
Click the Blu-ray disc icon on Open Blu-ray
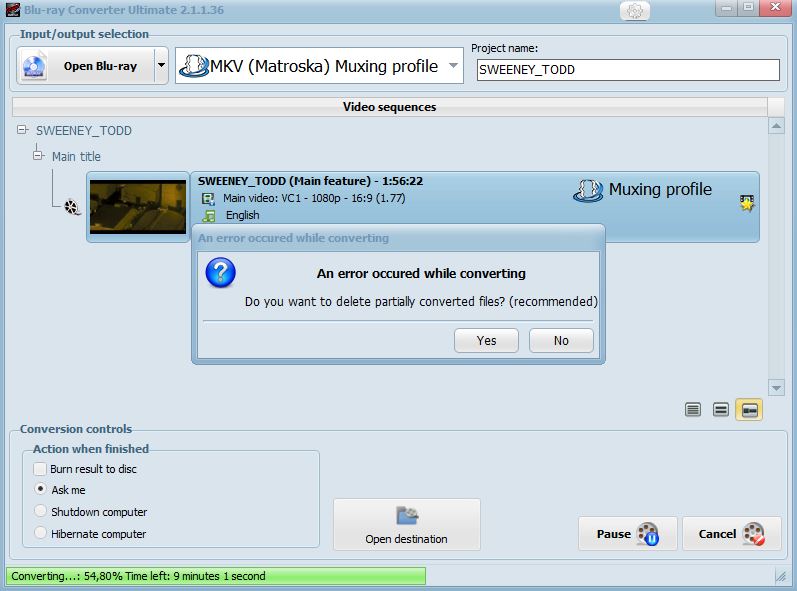point(34,66)
